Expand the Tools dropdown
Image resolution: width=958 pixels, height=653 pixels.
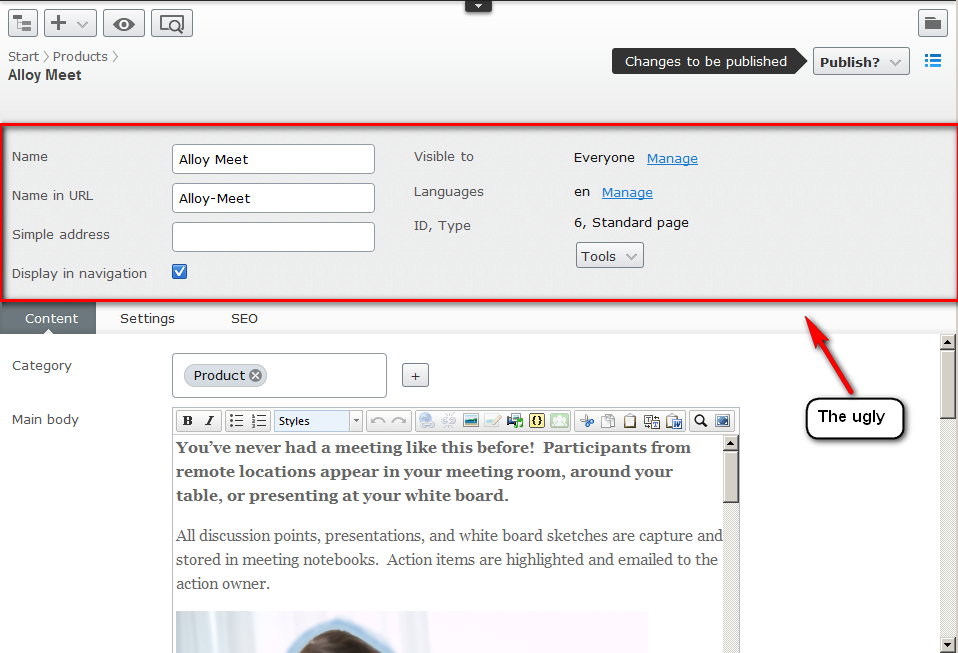point(609,256)
